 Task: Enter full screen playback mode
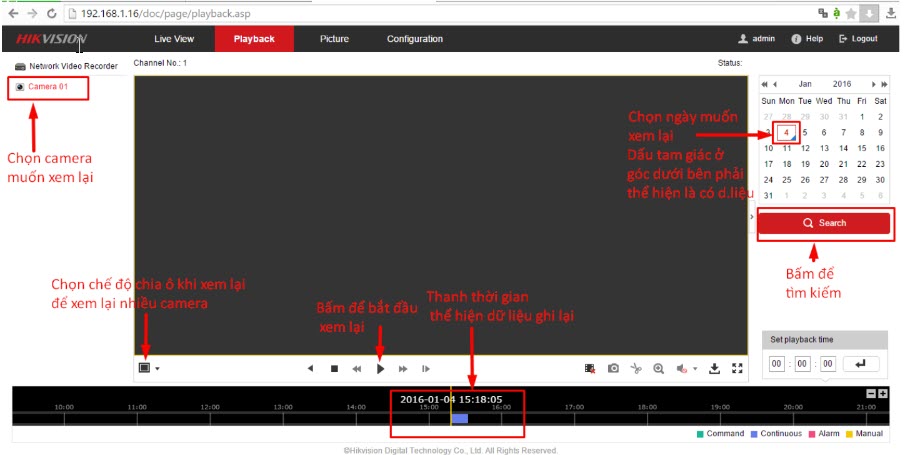(x=738, y=369)
